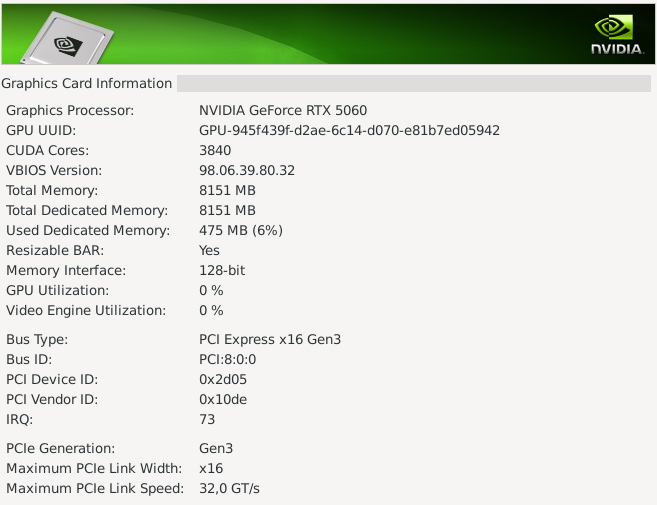657x505 pixels.
Task: Click the GPU chip image in the banner
Action: click(x=67, y=39)
